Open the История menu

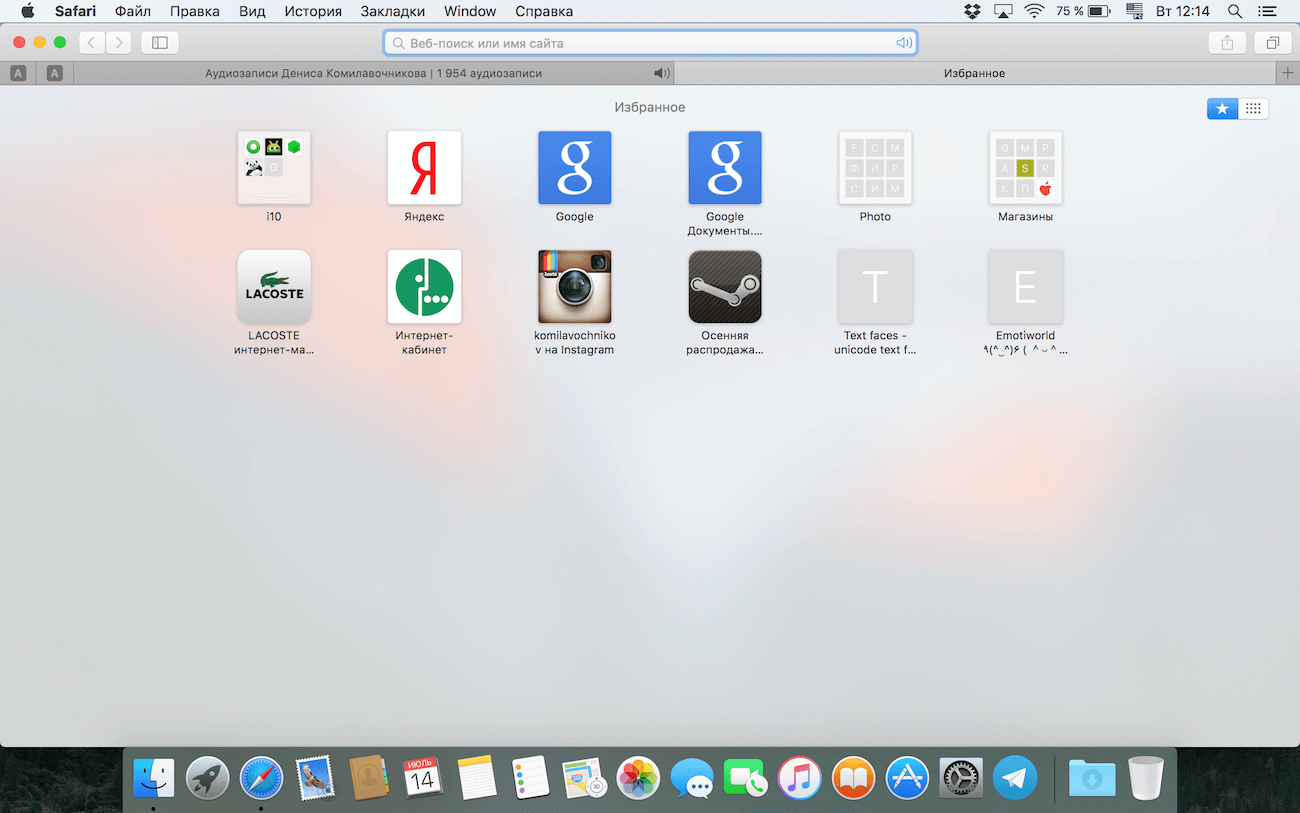pos(313,11)
